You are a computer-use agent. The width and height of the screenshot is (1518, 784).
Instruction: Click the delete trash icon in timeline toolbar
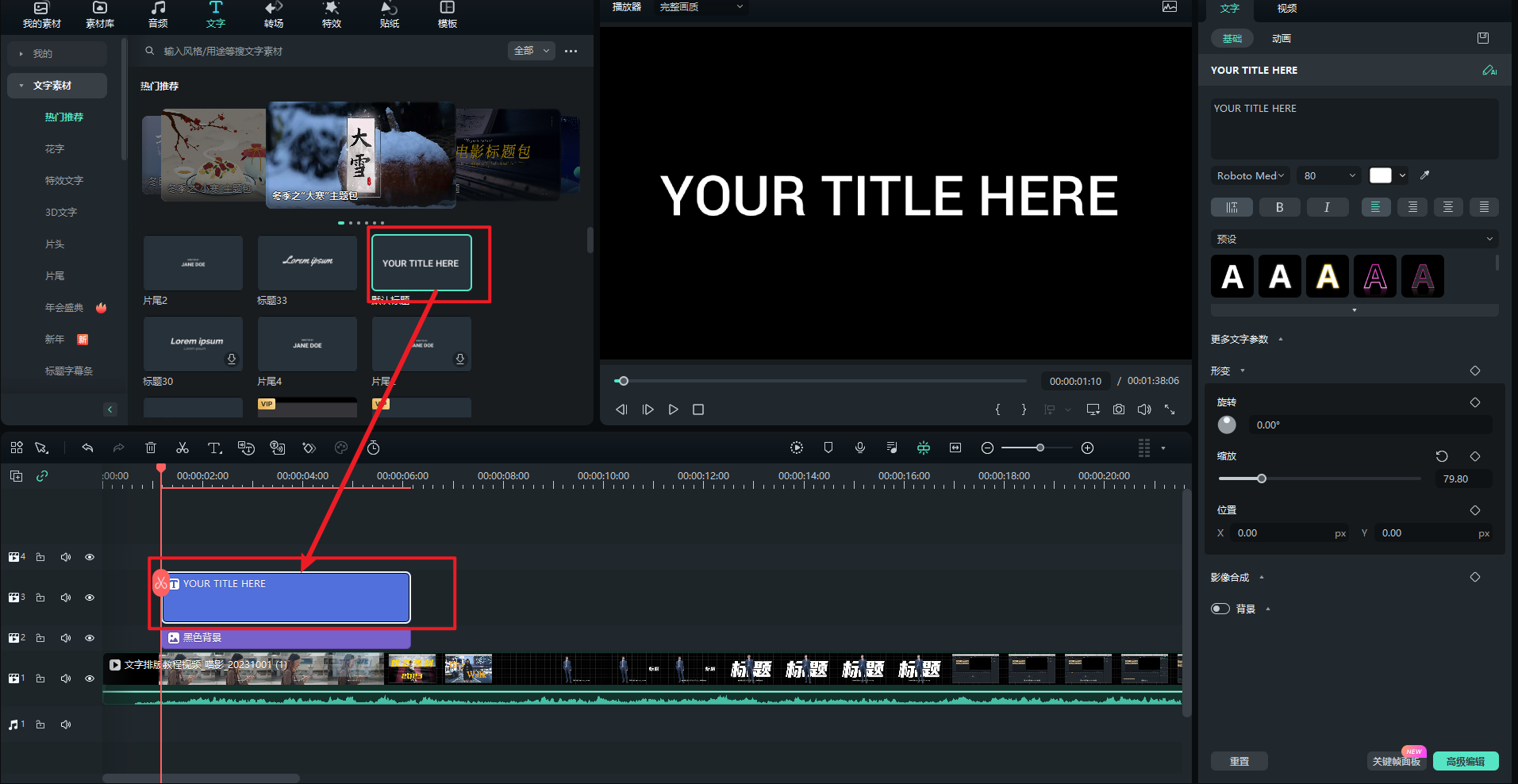point(151,448)
